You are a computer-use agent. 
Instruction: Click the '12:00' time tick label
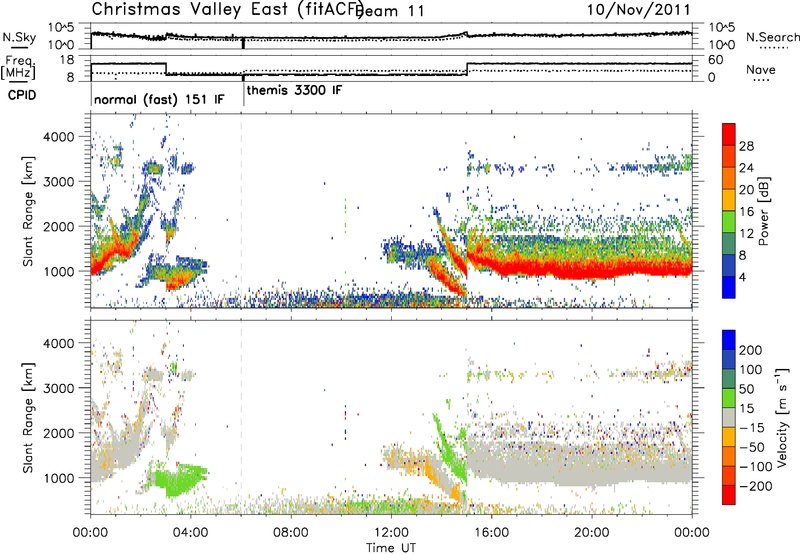pos(391,533)
